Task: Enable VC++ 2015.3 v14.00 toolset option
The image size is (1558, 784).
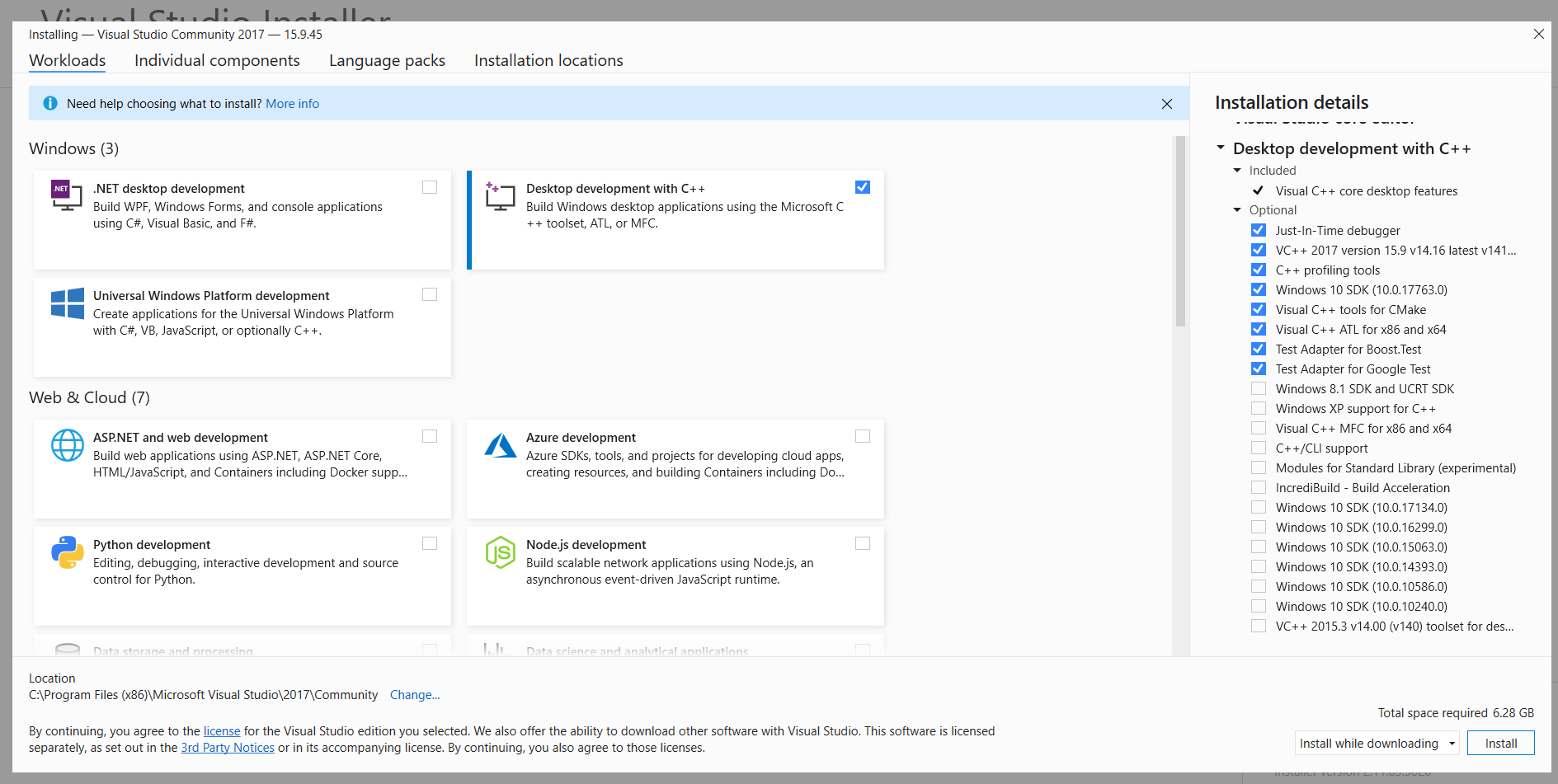Action: click(1259, 626)
